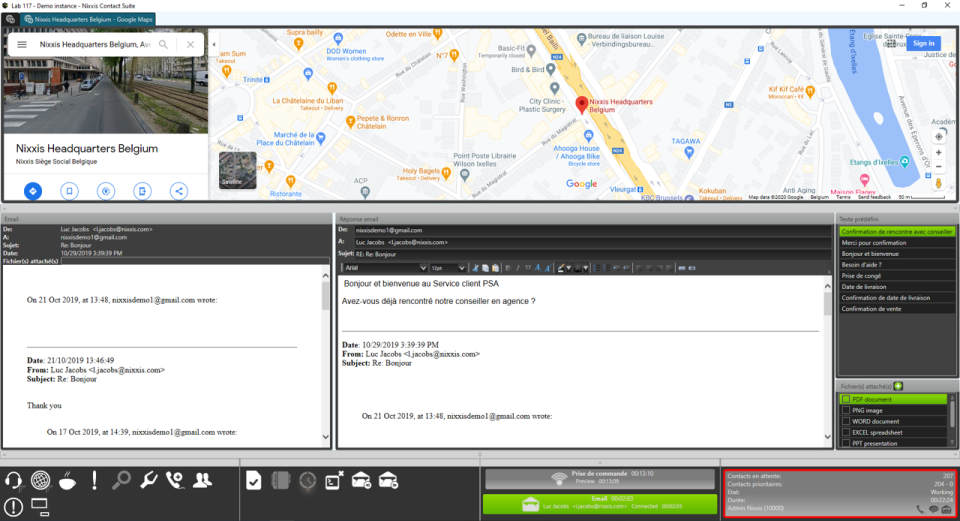
Task: Select 'Bonjour et bienvenue' predefined text
Action: [x=896, y=253]
